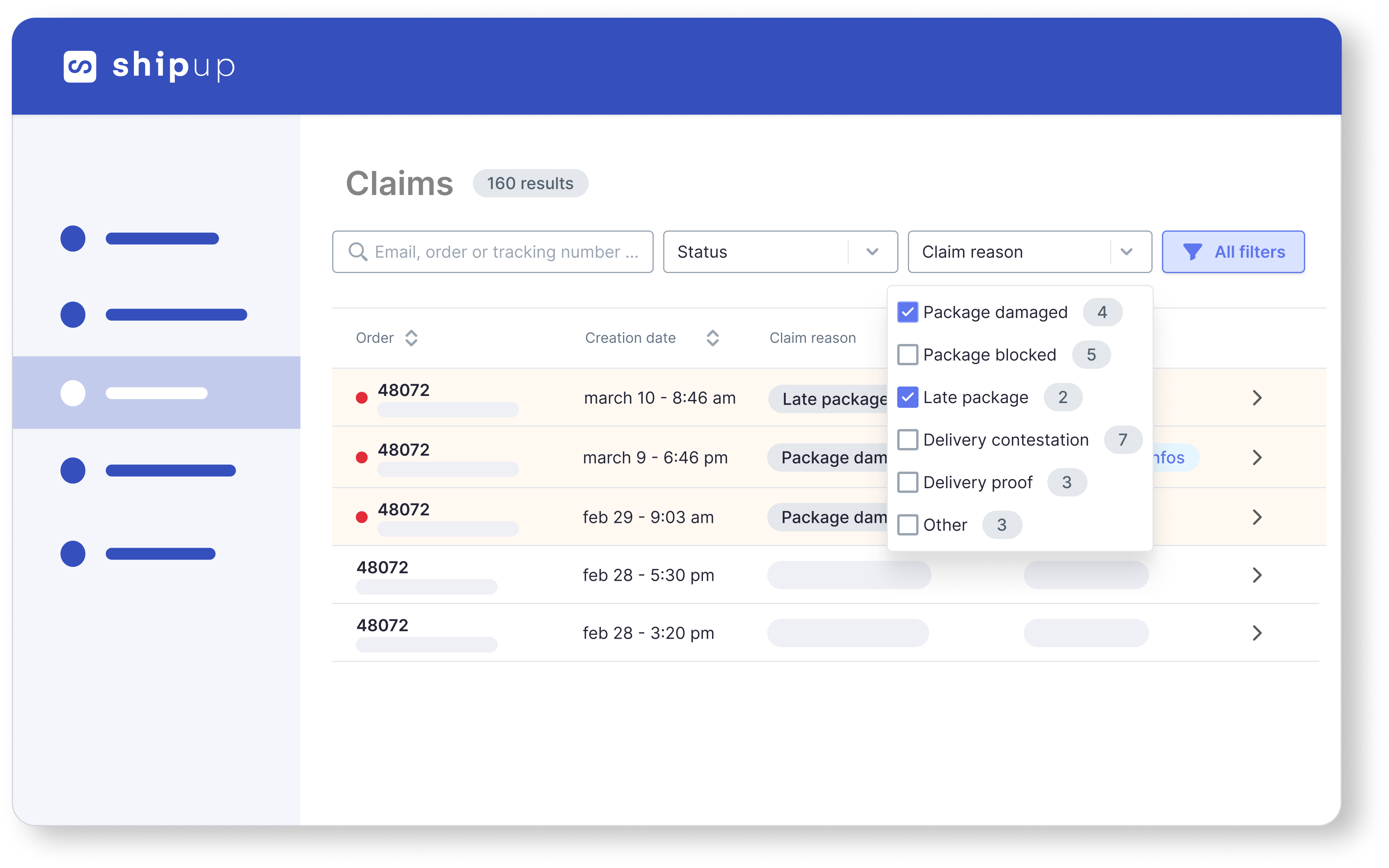The width and height of the screenshot is (1389, 868).
Task: Sort by Order column arrows
Action: [x=411, y=338]
